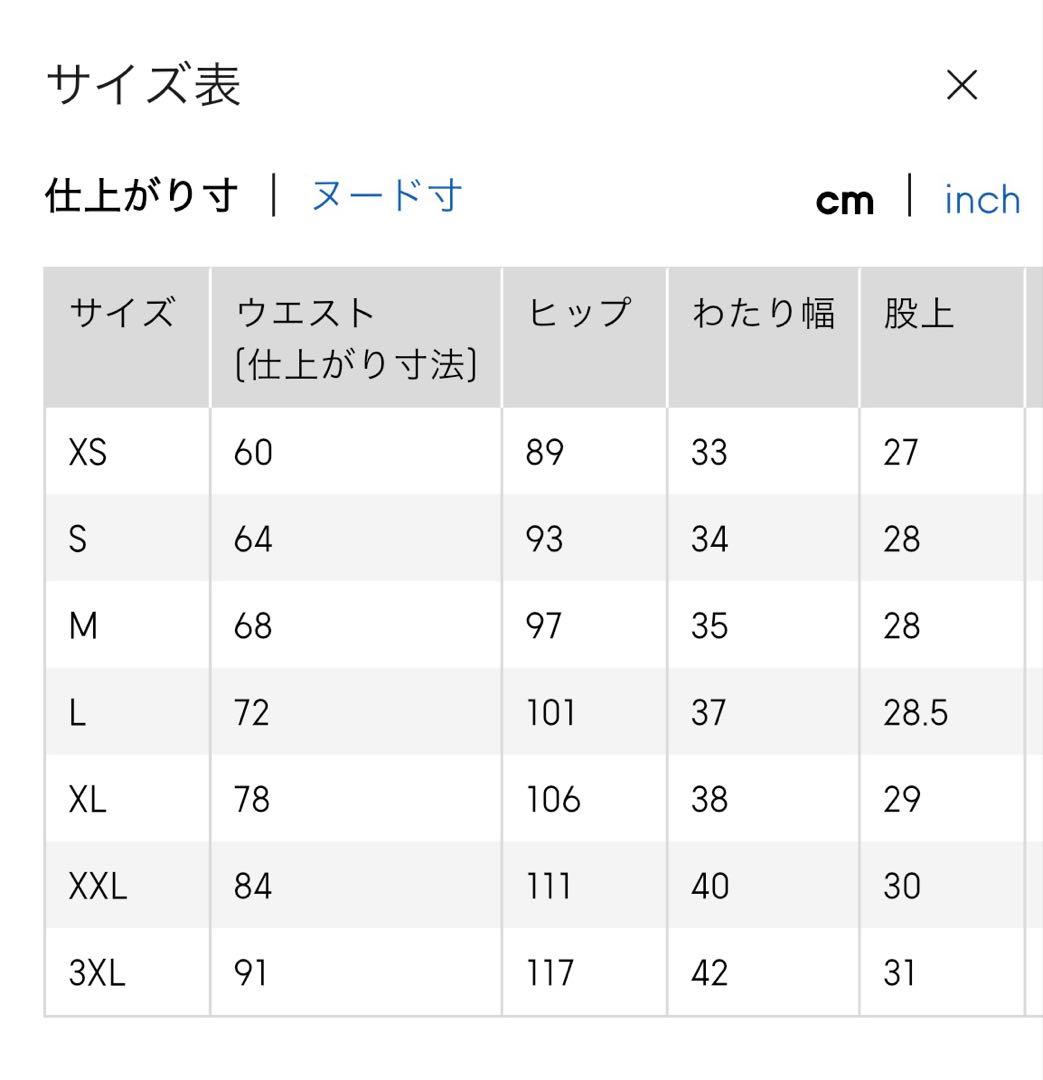Select the XXL size row label
This screenshot has width=1043, height=1080.
[98, 886]
